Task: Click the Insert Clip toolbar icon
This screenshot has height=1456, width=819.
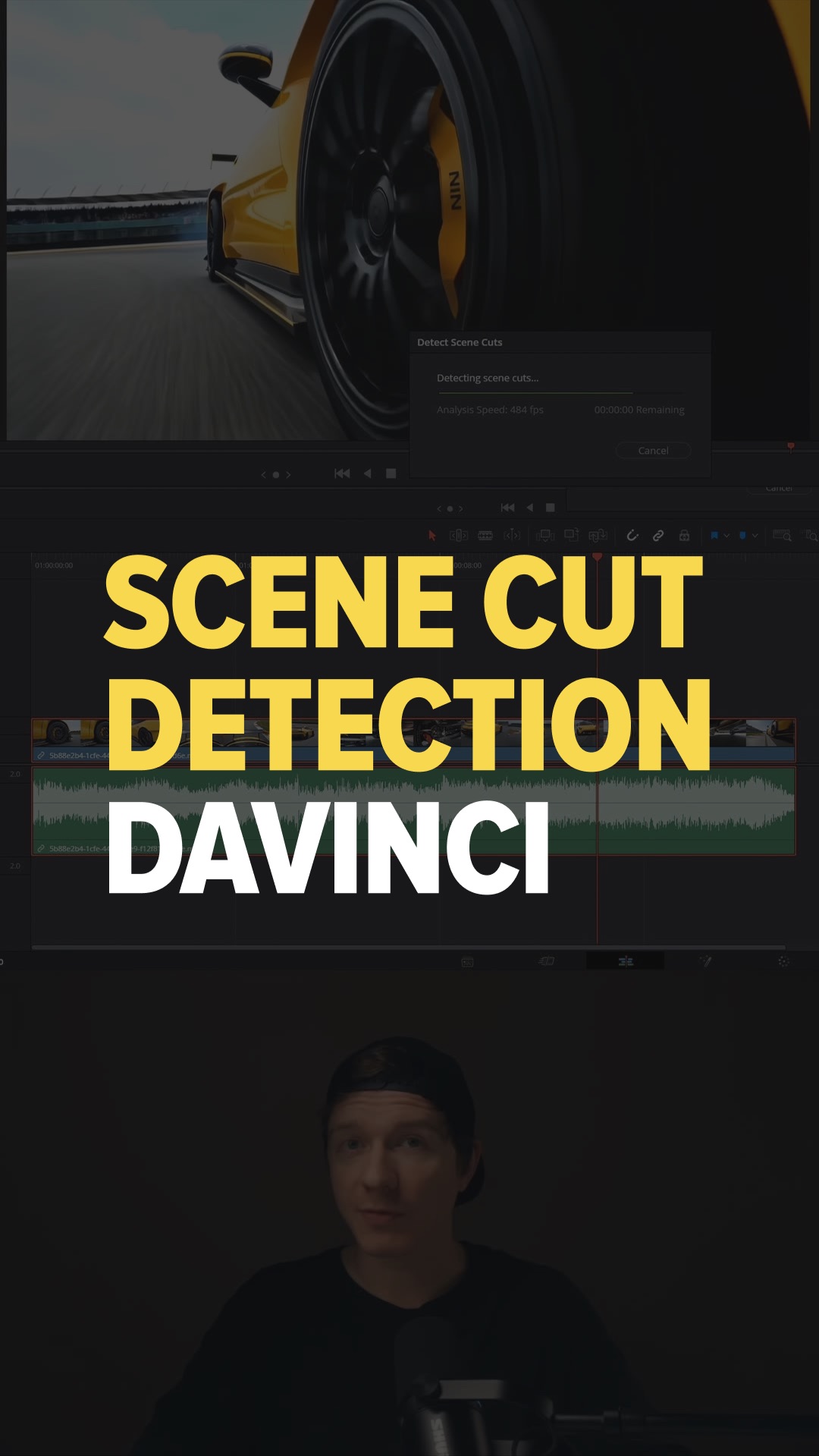Action: [545, 536]
